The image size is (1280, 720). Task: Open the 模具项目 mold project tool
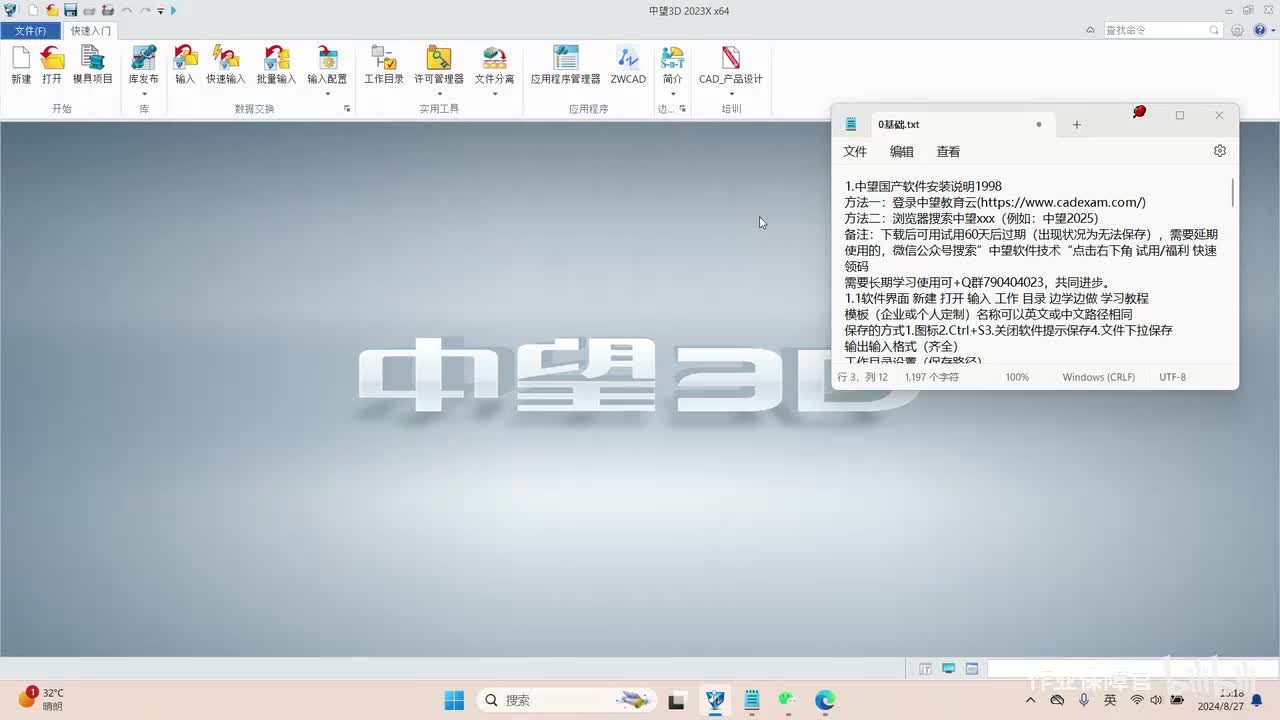tap(93, 58)
